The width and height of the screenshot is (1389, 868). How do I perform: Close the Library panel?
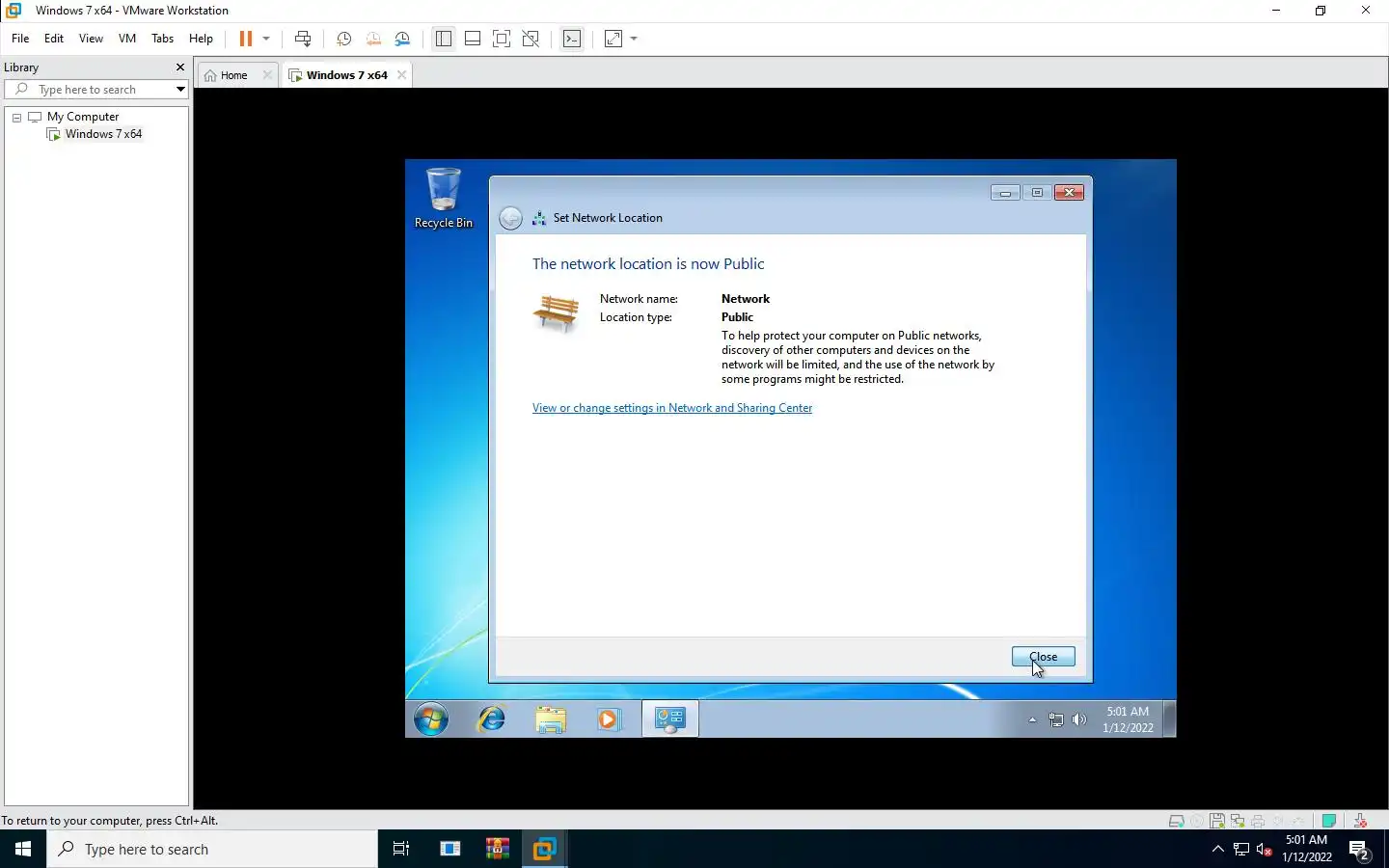[179, 68]
